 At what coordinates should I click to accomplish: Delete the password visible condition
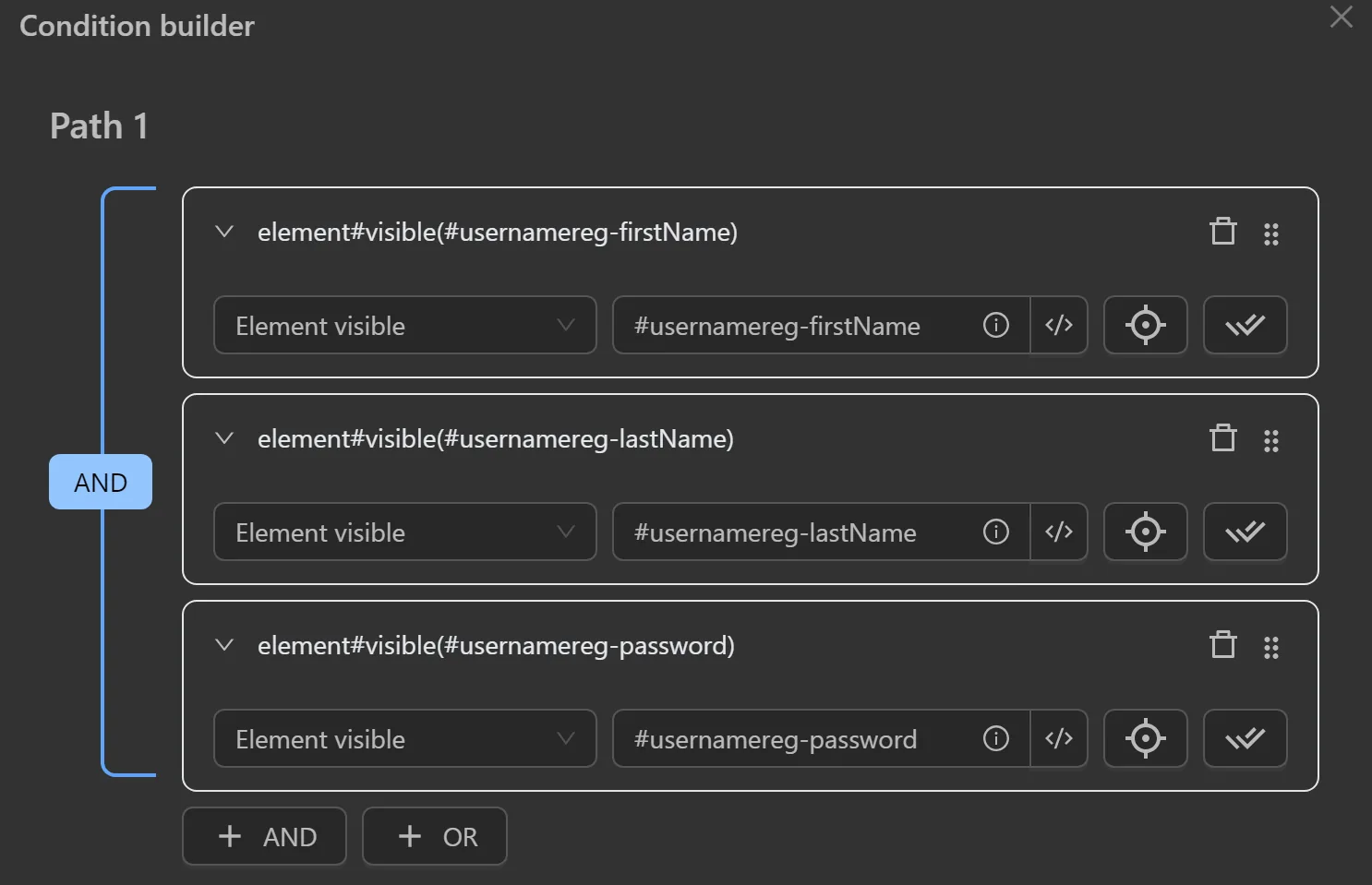[x=1222, y=645]
